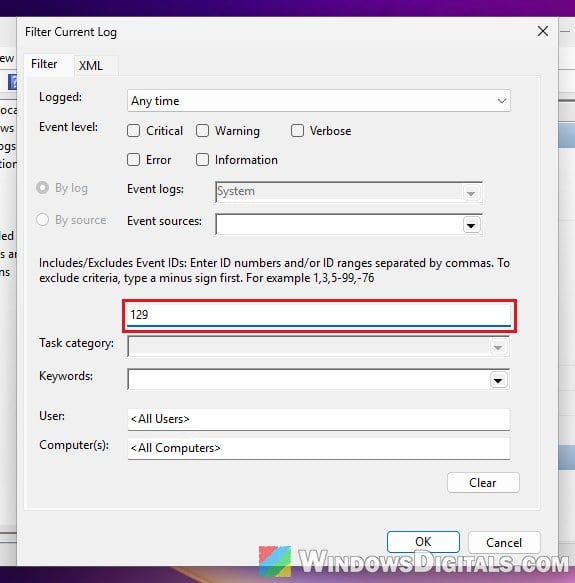The image size is (575, 583).
Task: Enable the Critical event level checkbox
Action: click(134, 131)
